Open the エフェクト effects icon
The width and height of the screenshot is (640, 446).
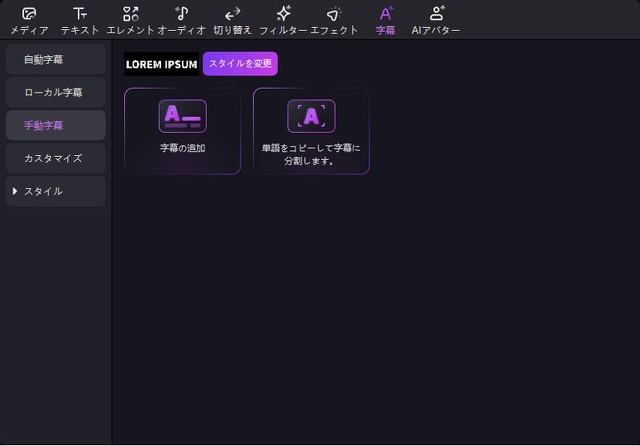click(x=334, y=15)
